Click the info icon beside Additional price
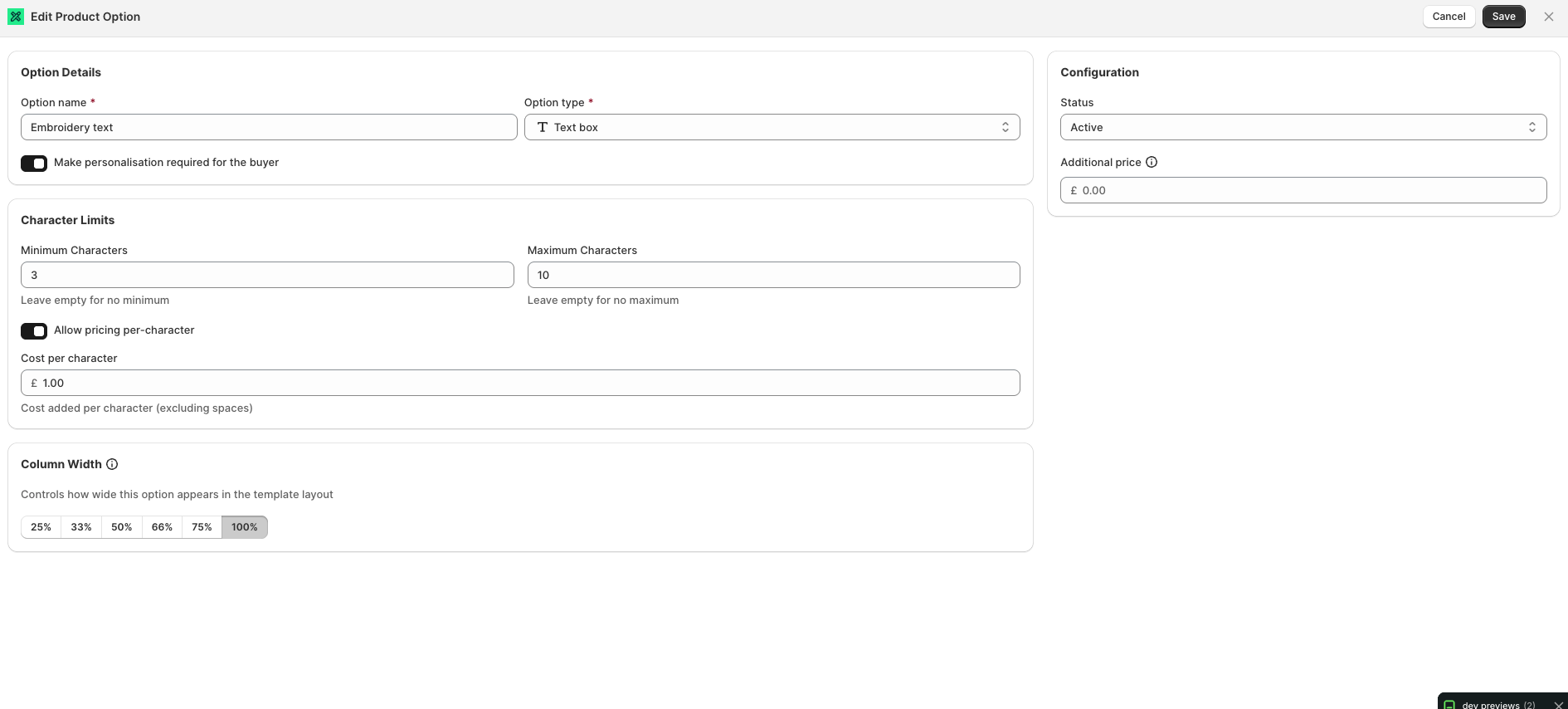 coord(1152,162)
